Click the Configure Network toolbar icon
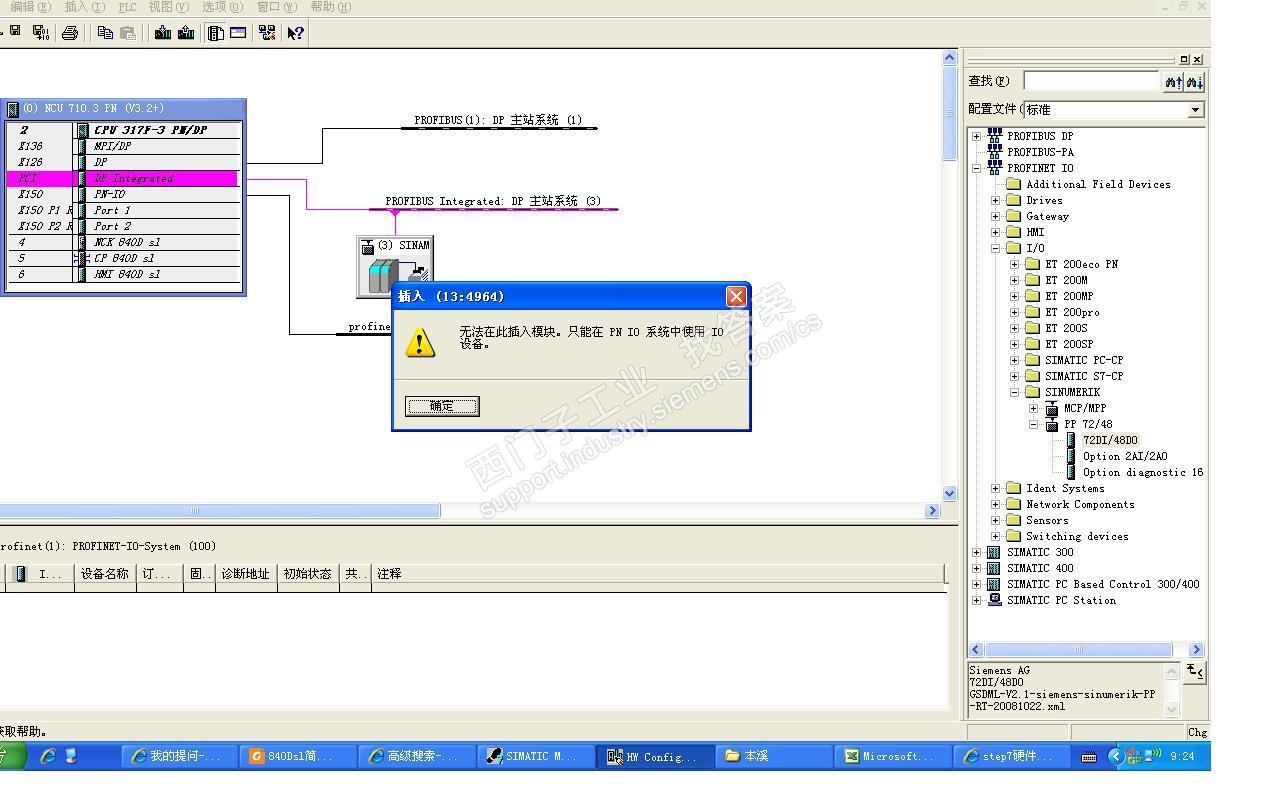Screen dimensions: 1280x800 [267, 32]
